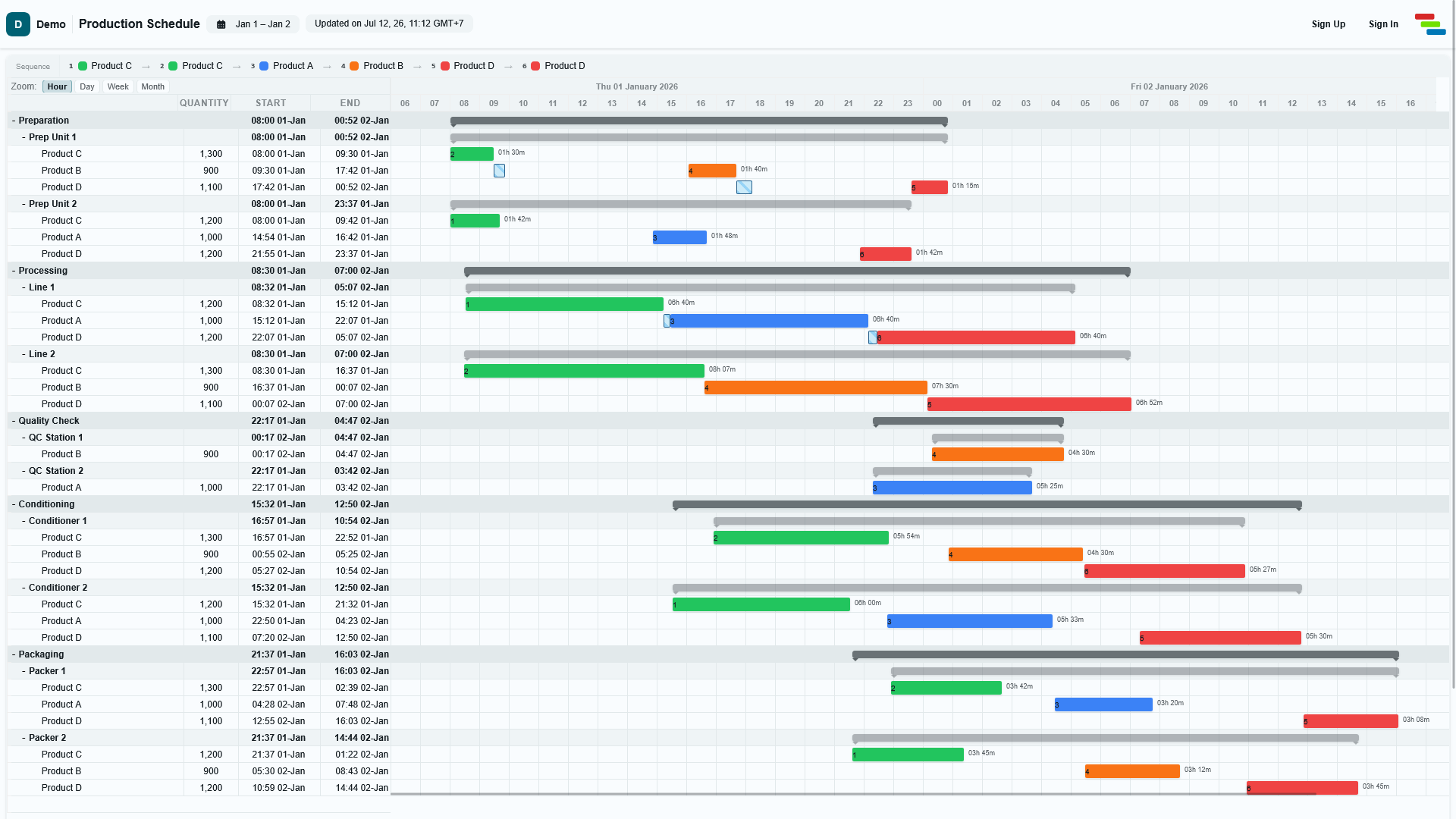Viewport: 1456px width, 819px height.
Task: Collapse the Quality Check group
Action: (14, 421)
